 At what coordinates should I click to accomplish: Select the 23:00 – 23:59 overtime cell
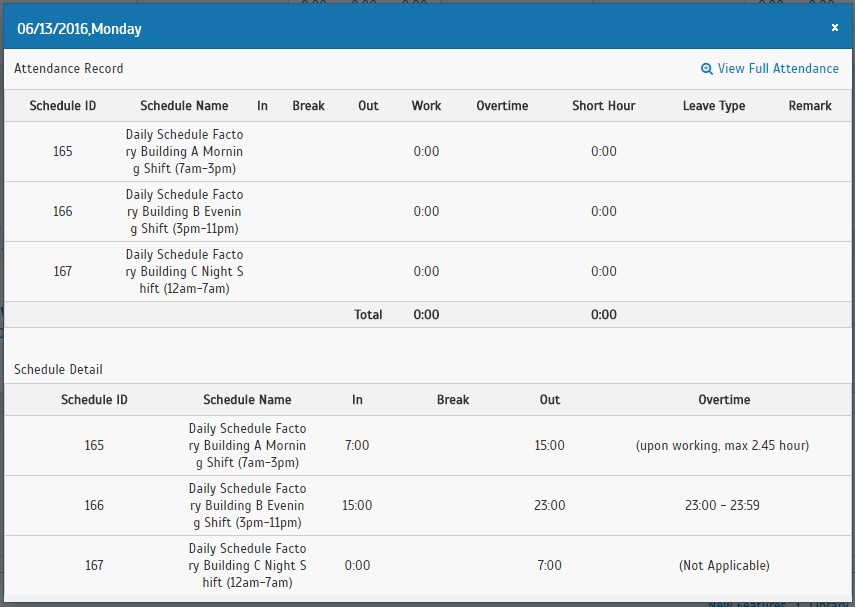(x=724, y=505)
